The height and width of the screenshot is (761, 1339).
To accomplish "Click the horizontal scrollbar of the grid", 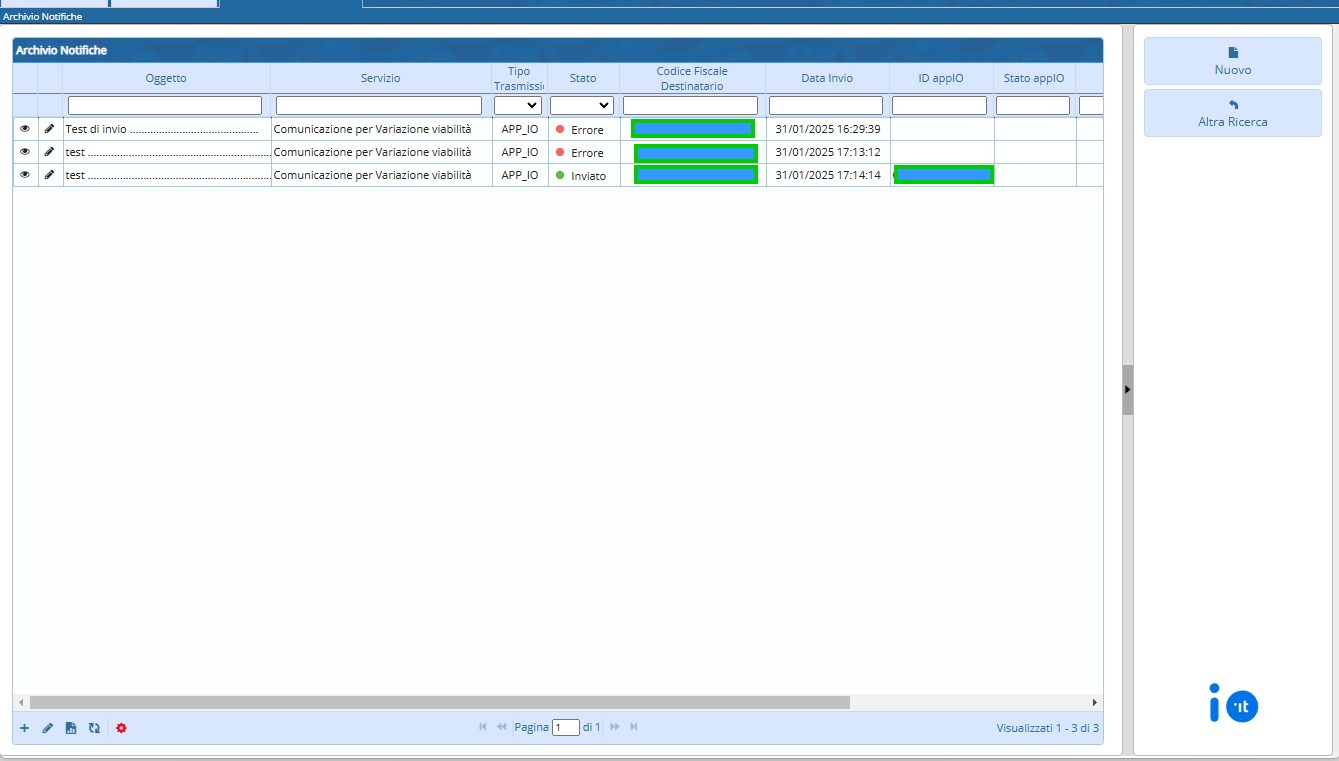I will (x=440, y=703).
